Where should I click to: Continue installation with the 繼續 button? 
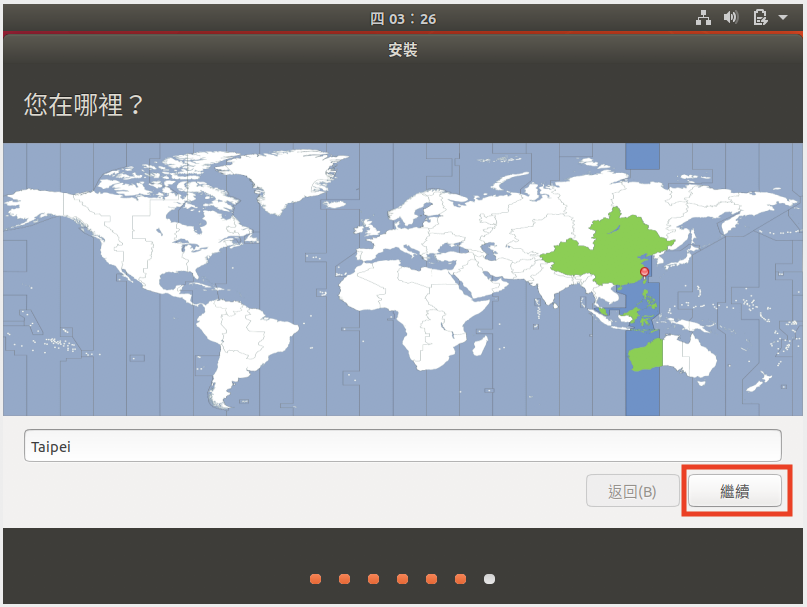(734, 491)
